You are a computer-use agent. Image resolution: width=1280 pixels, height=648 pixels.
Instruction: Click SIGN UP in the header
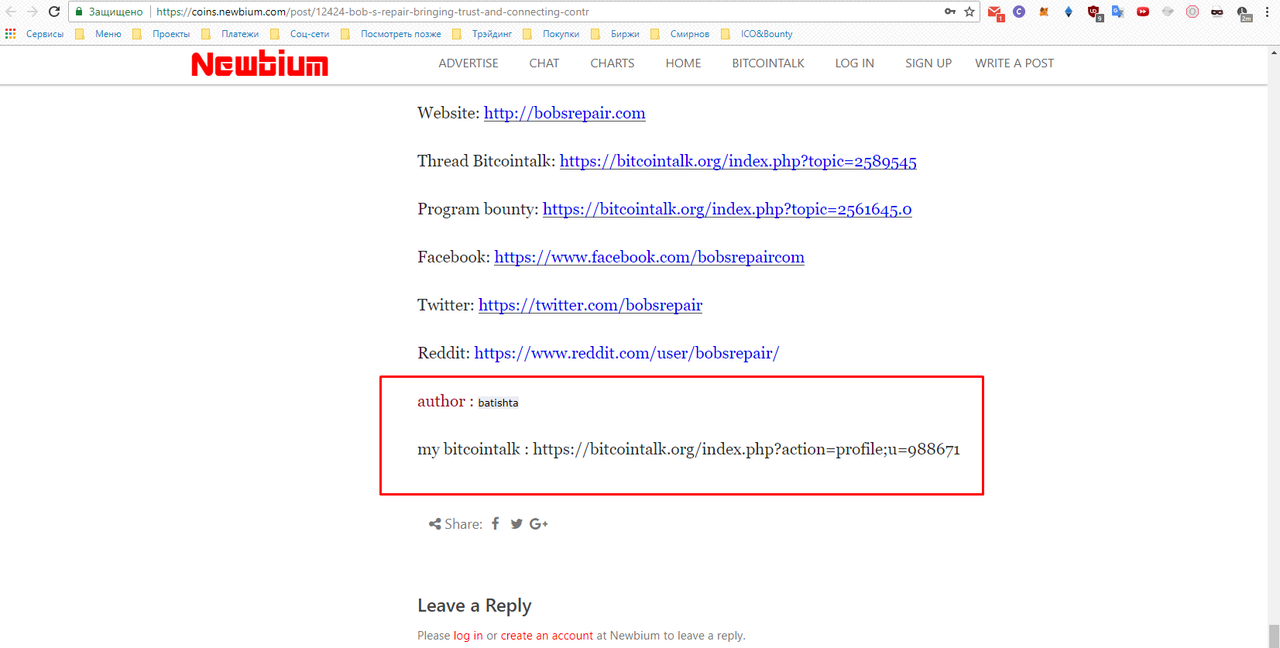point(928,63)
